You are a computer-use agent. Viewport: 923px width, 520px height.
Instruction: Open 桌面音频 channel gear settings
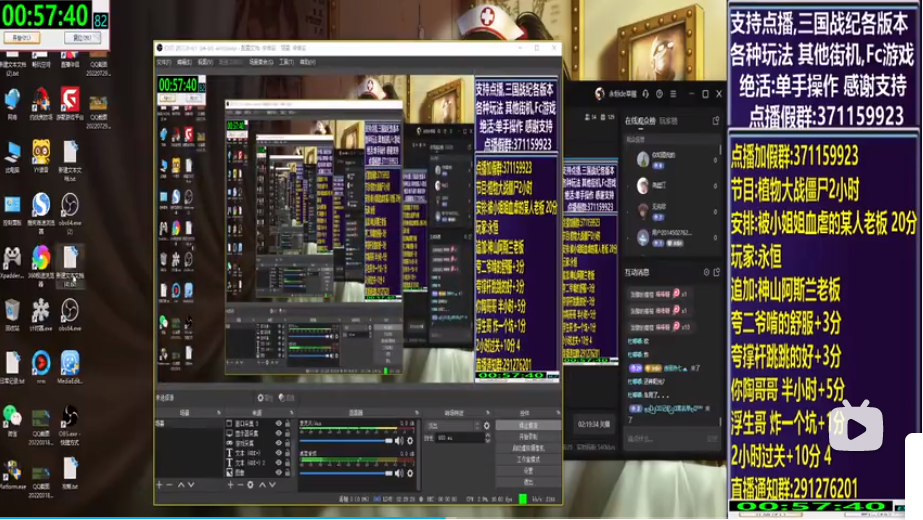(x=410, y=473)
